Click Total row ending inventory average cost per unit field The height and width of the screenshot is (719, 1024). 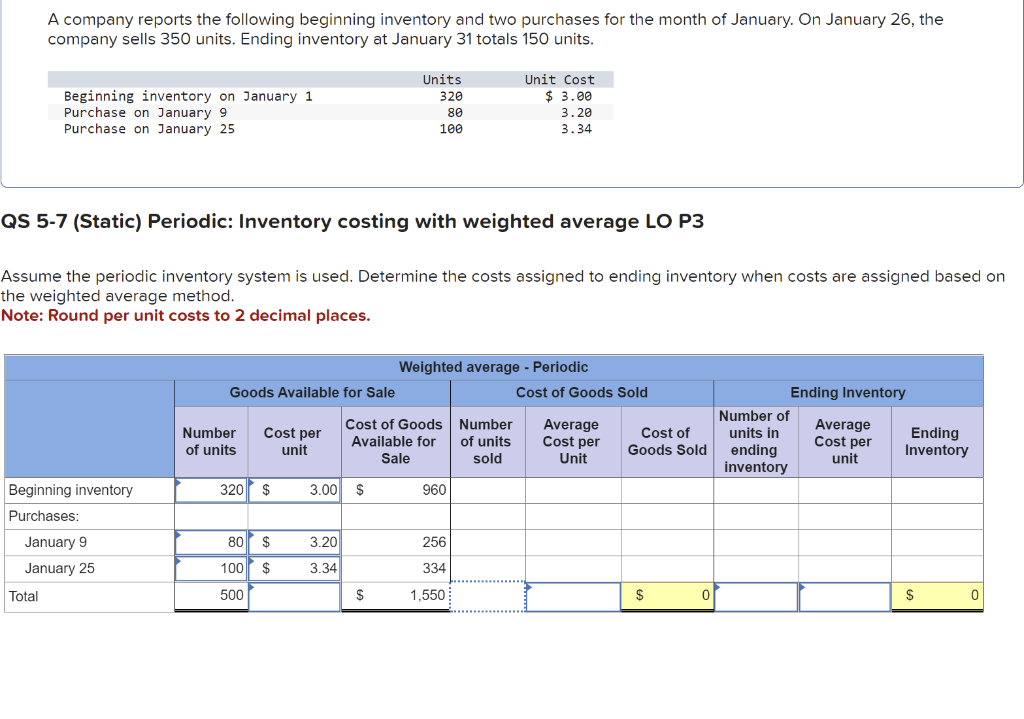tap(845, 596)
